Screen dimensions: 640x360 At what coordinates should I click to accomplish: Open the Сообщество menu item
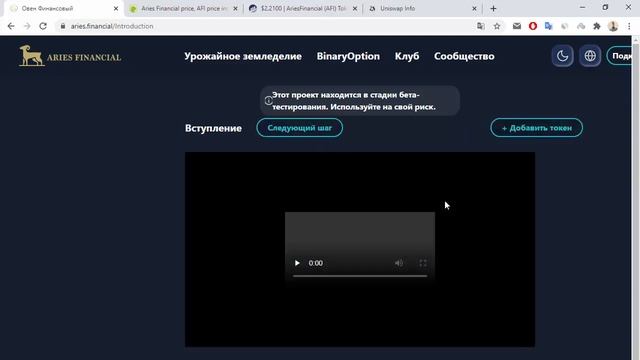464,56
